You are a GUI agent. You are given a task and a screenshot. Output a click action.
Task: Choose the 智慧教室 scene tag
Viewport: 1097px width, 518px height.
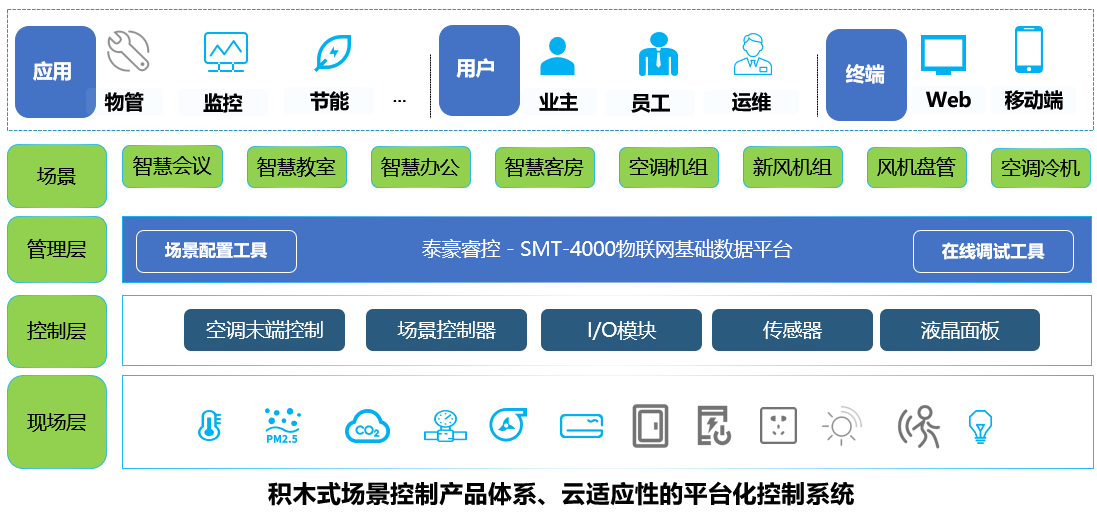tap(297, 167)
